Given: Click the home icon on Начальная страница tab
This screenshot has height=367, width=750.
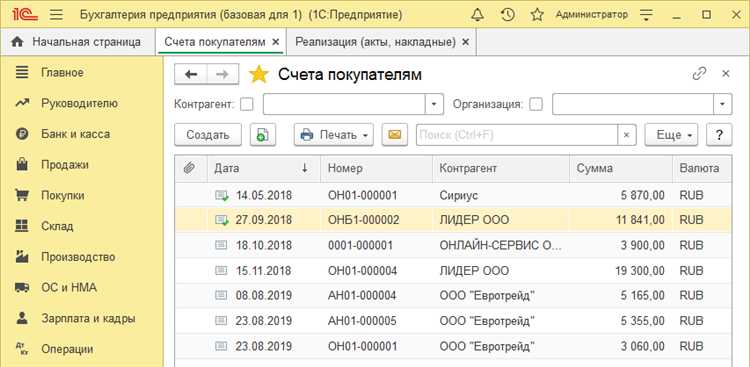Looking at the screenshot, I should pyautogui.click(x=17, y=42).
